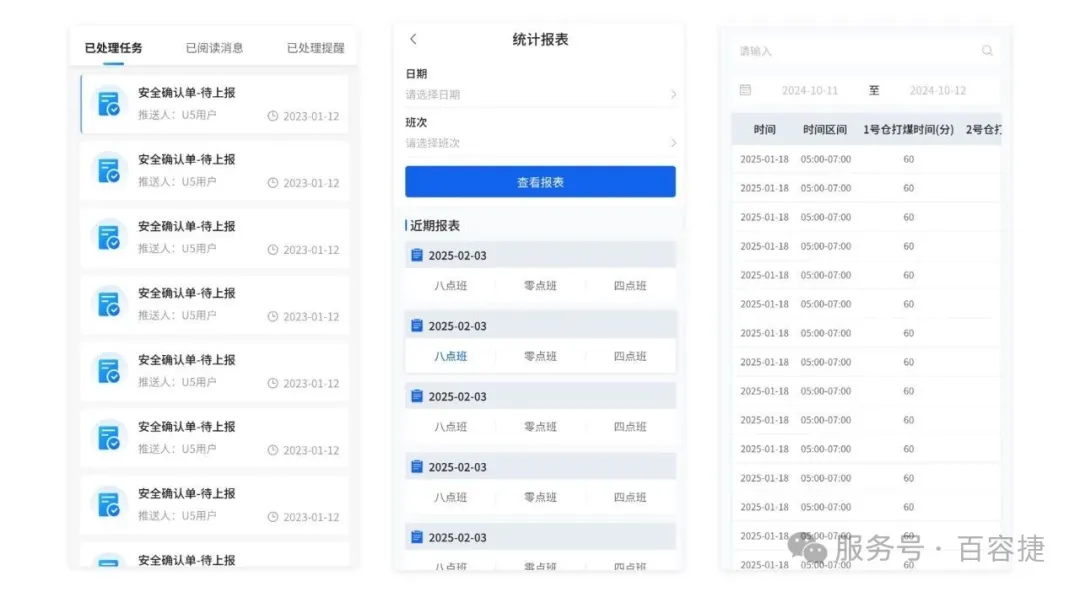Select the blue highlighted 八点班 shift
Image resolution: width=1080 pixels, height=592 pixels.
450,356
